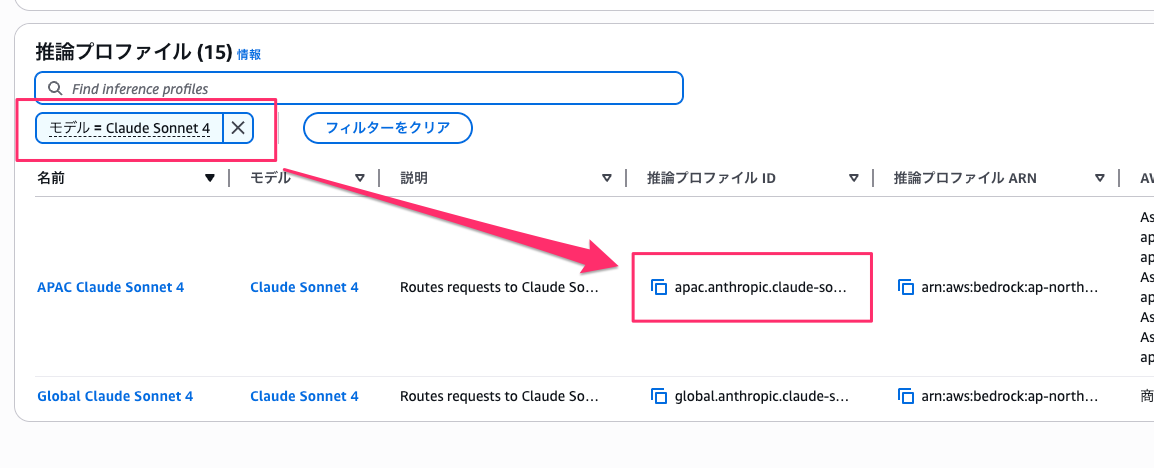Sort by 推論プロファイル ARN column arrow

(x=1100, y=178)
